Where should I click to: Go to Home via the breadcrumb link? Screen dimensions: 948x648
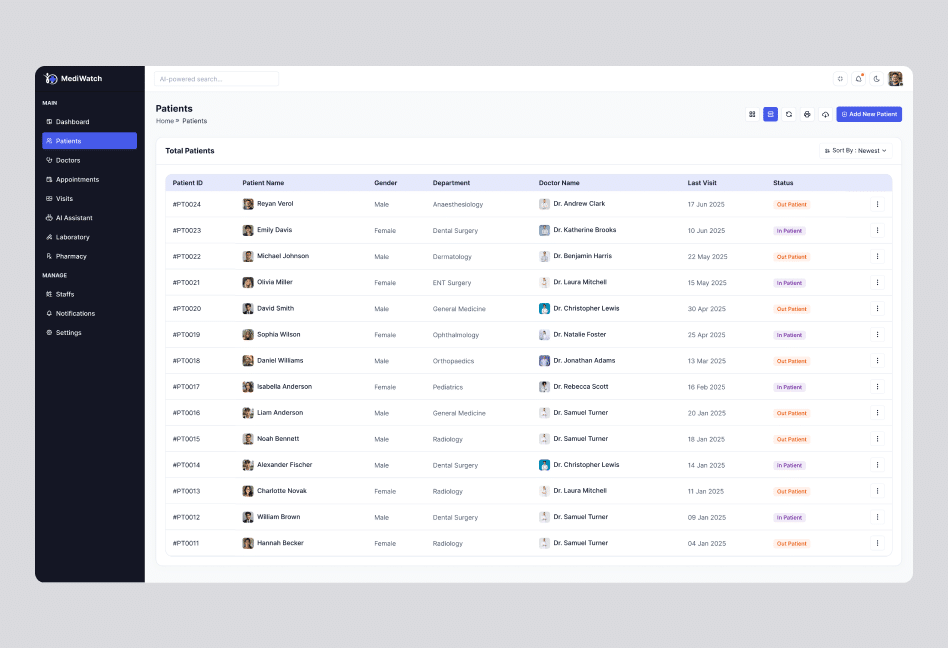coord(164,120)
